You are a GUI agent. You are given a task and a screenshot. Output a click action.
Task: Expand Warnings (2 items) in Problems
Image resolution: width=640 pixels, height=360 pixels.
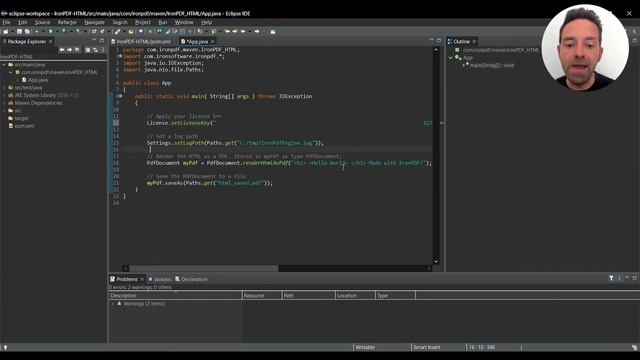coord(113,304)
